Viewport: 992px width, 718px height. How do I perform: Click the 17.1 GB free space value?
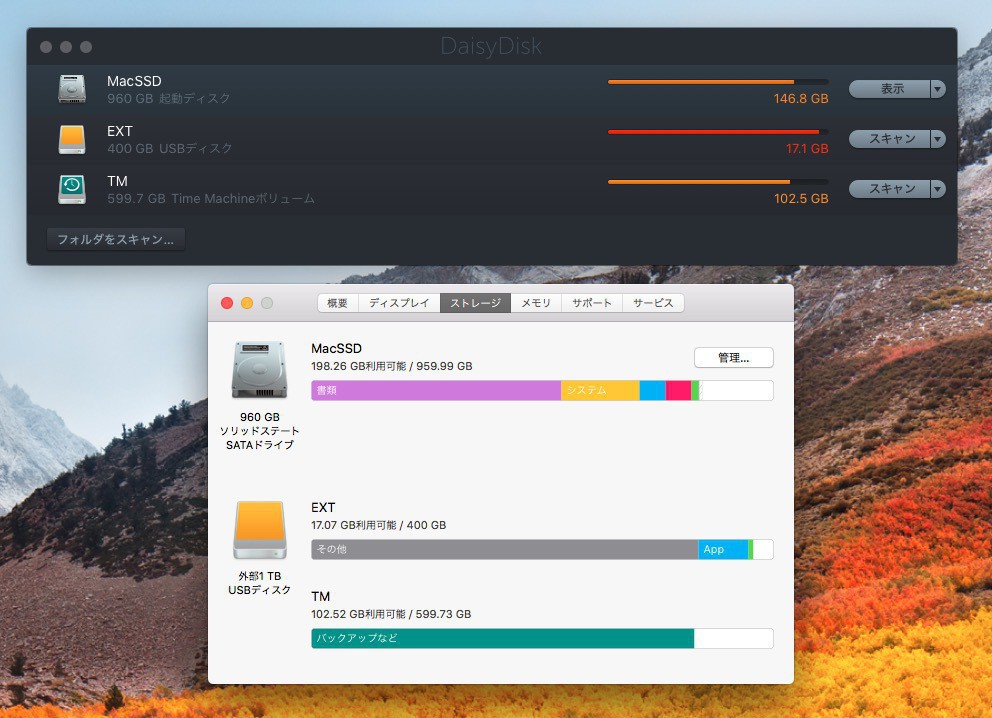click(807, 149)
